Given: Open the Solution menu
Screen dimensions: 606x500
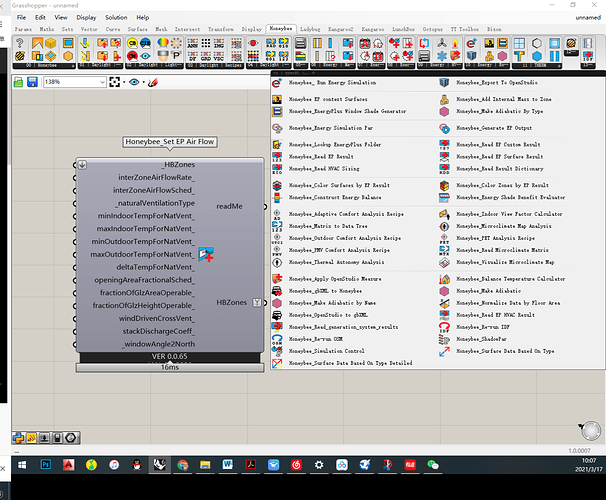Looking at the screenshot, I should (116, 17).
